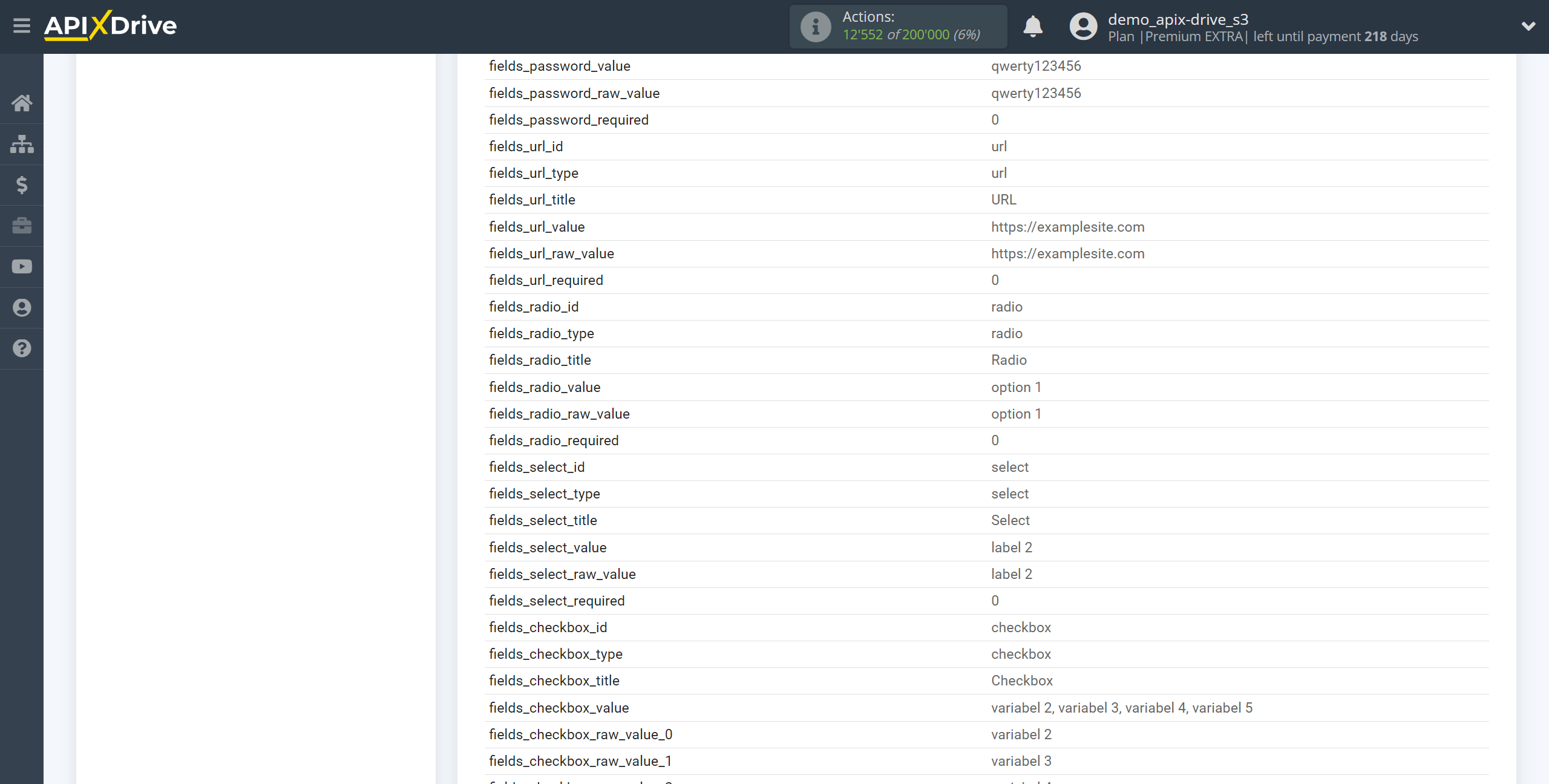Open the connections sitemap icon
The image size is (1549, 784).
22,144
